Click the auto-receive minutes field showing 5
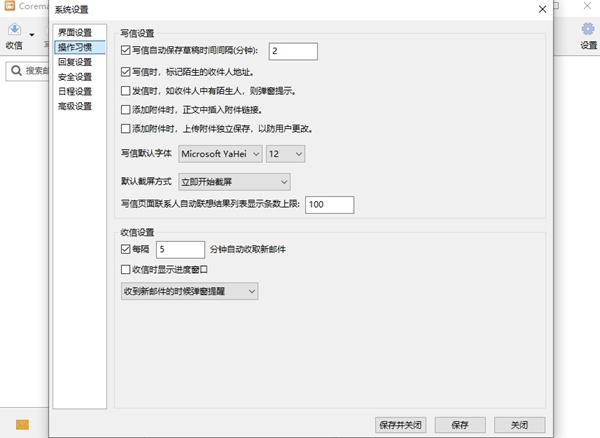Screen dimensions: 600x438 pyautogui.click(x=180, y=250)
